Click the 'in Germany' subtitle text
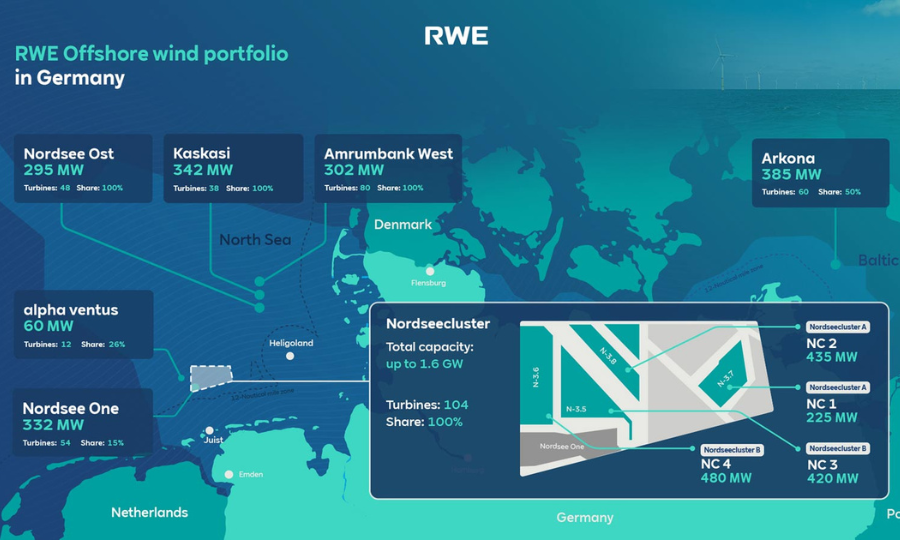The image size is (900, 540). tap(69, 77)
